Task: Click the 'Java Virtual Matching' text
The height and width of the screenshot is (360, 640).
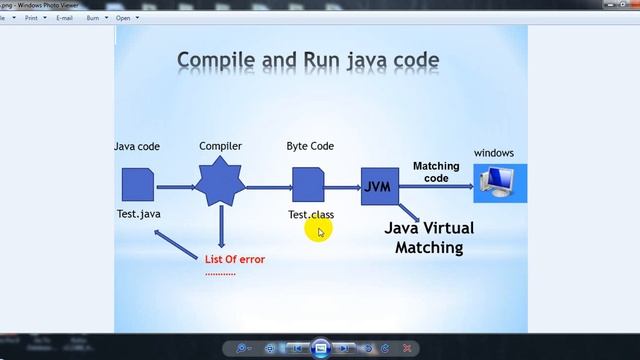Action: (429, 238)
